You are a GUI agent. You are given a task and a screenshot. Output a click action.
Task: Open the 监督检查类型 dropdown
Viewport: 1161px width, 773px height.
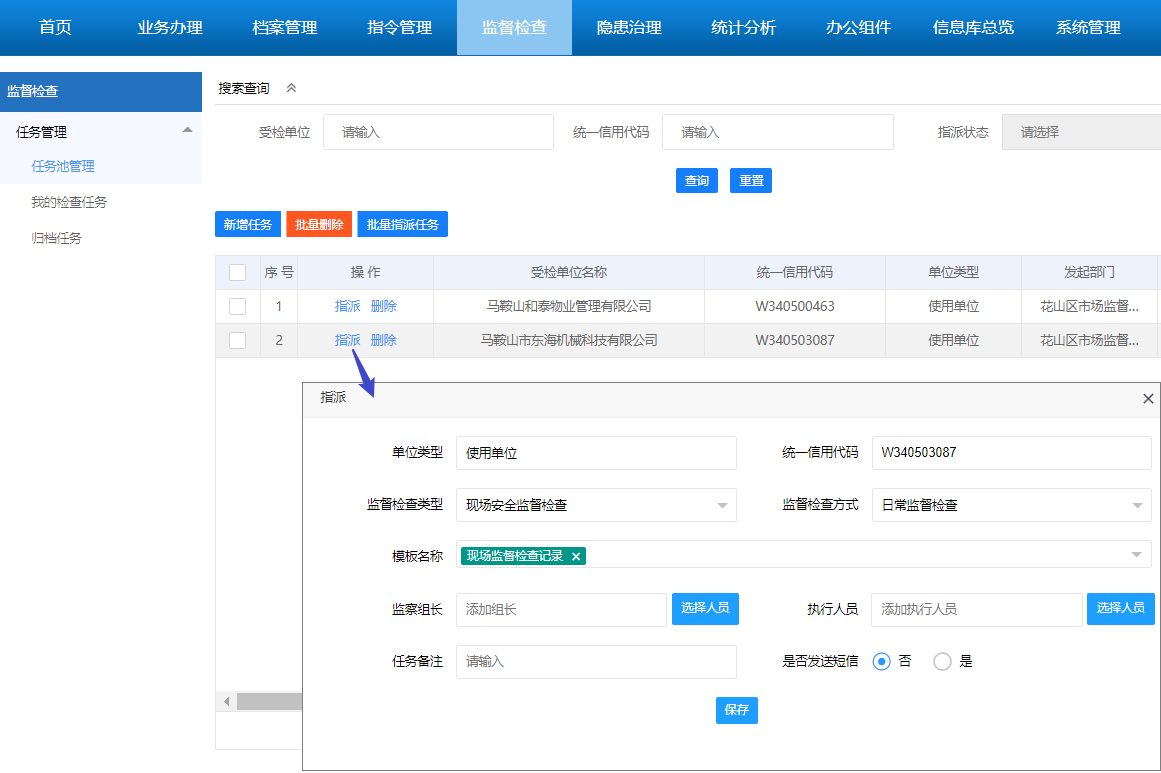click(x=596, y=505)
